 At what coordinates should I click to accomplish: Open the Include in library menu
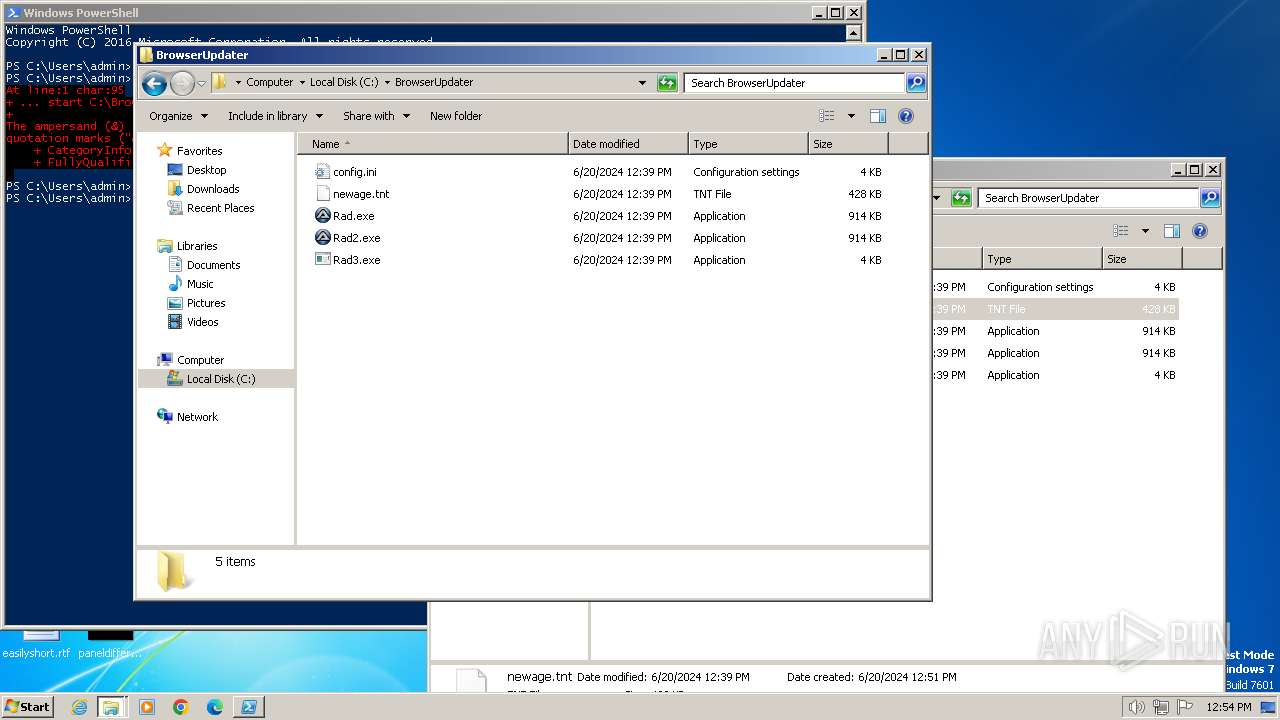click(x=275, y=116)
